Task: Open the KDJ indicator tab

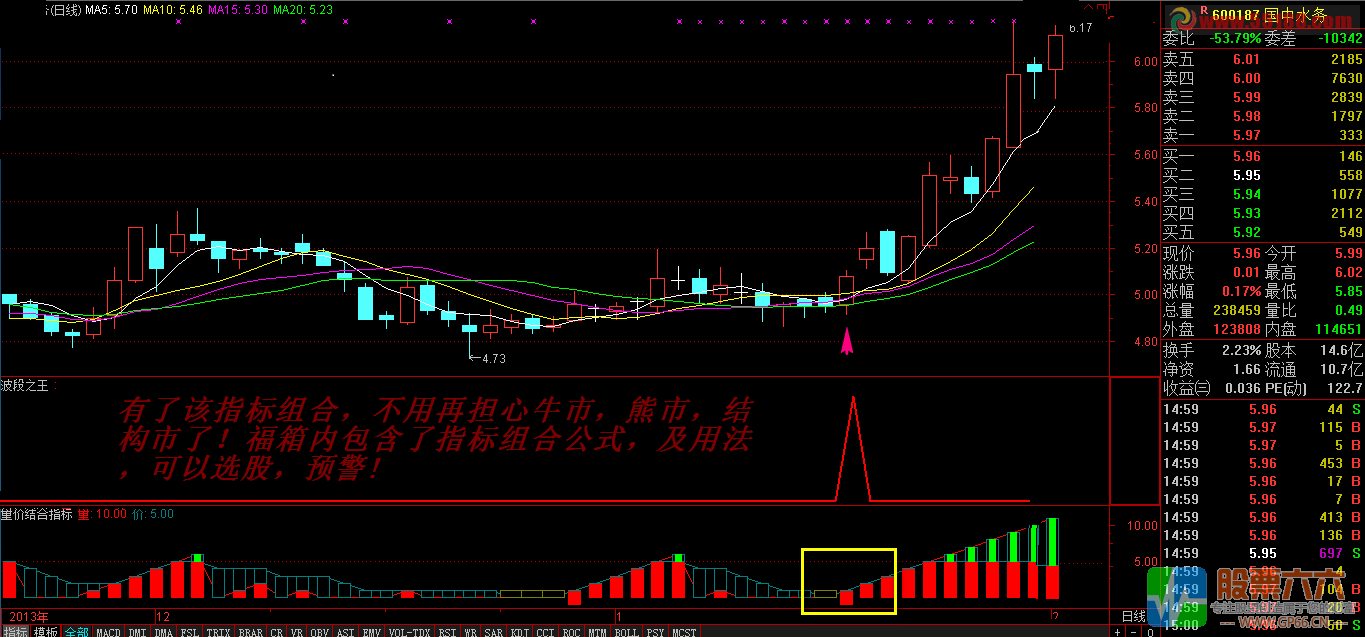Action: click(520, 632)
